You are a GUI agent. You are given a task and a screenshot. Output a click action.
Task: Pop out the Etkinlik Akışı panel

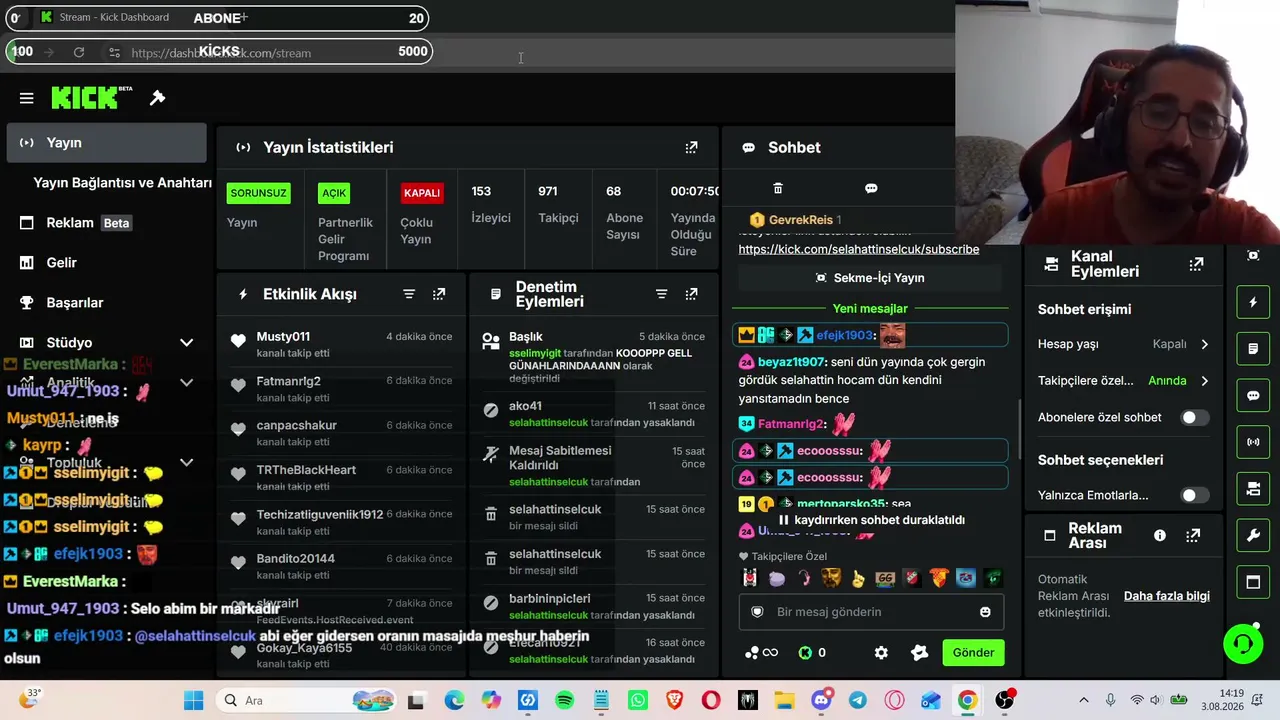pos(439,294)
